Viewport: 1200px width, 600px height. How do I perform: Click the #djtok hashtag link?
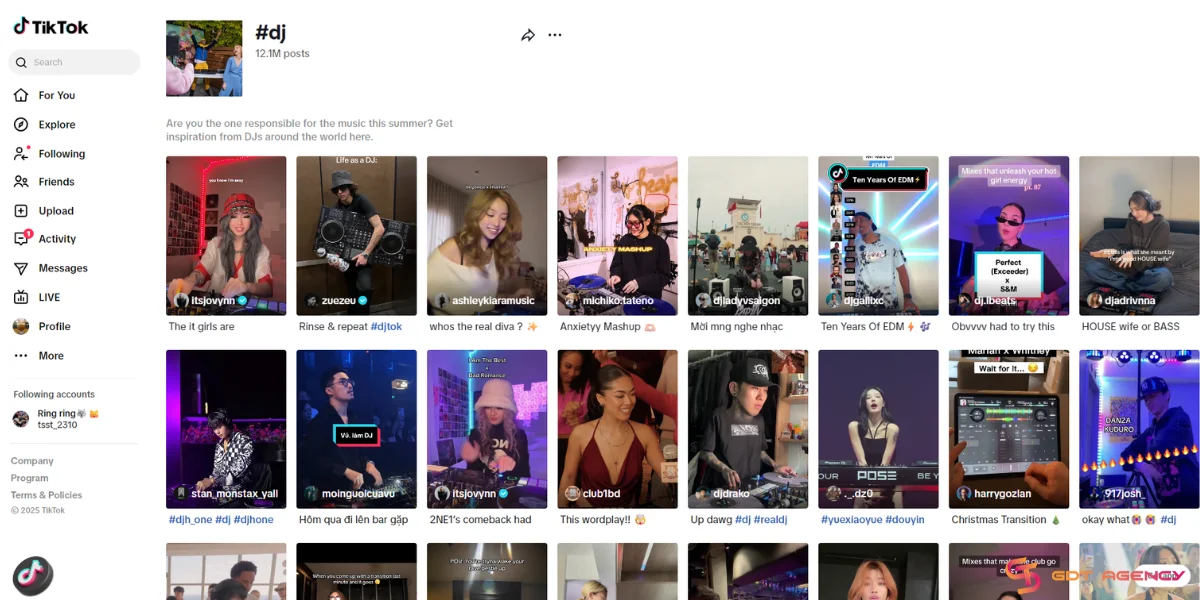(386, 327)
